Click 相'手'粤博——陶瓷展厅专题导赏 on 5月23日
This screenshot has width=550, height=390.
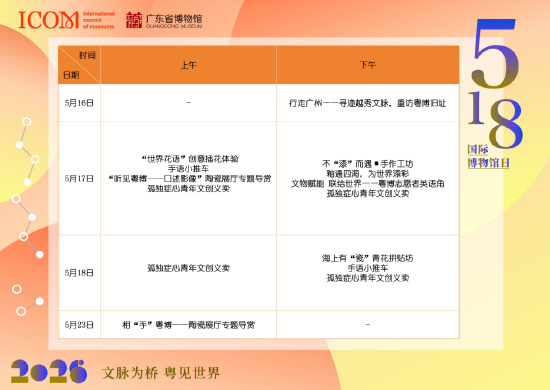pos(188,325)
